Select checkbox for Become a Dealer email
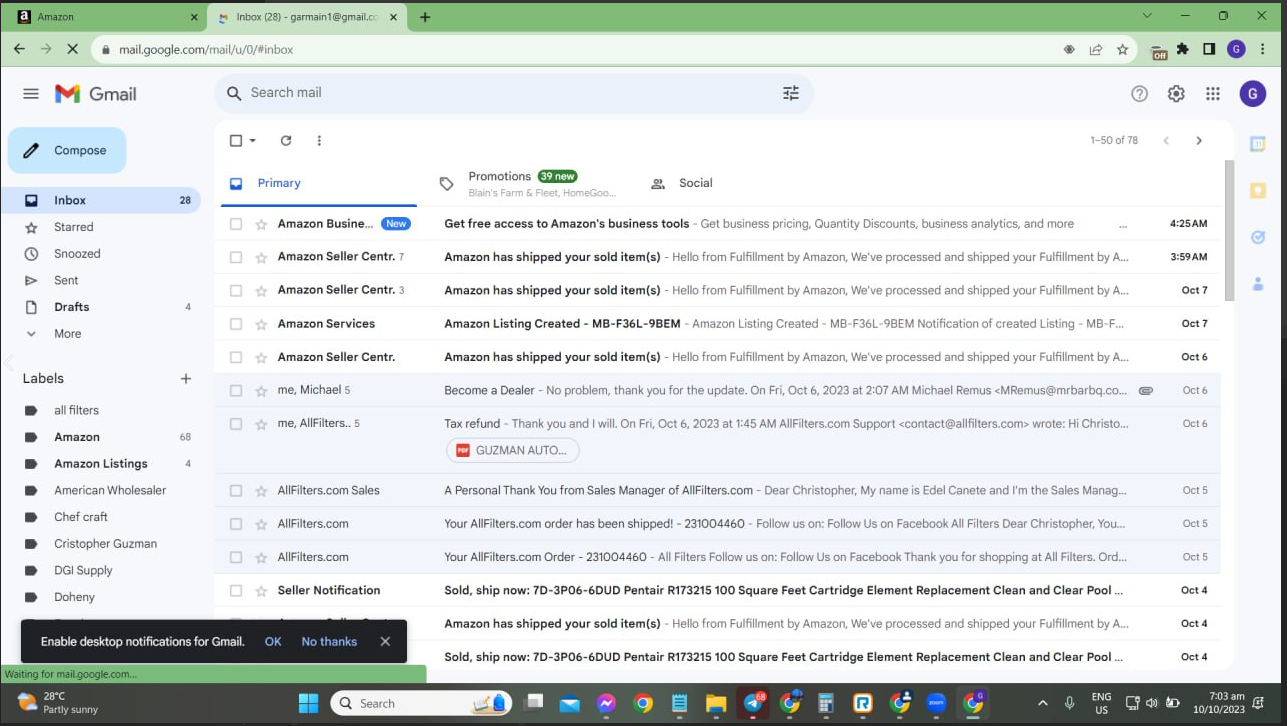This screenshot has height=726, width=1287. point(236,390)
